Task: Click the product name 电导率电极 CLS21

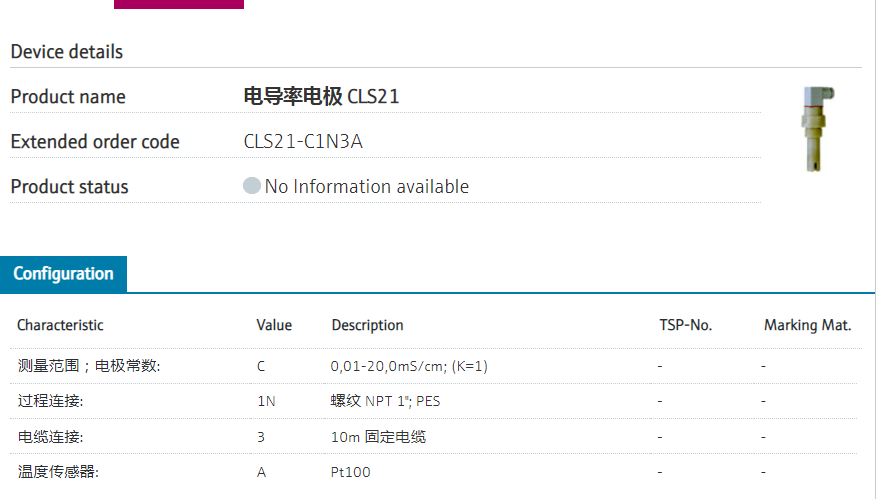Action: pyautogui.click(x=321, y=97)
